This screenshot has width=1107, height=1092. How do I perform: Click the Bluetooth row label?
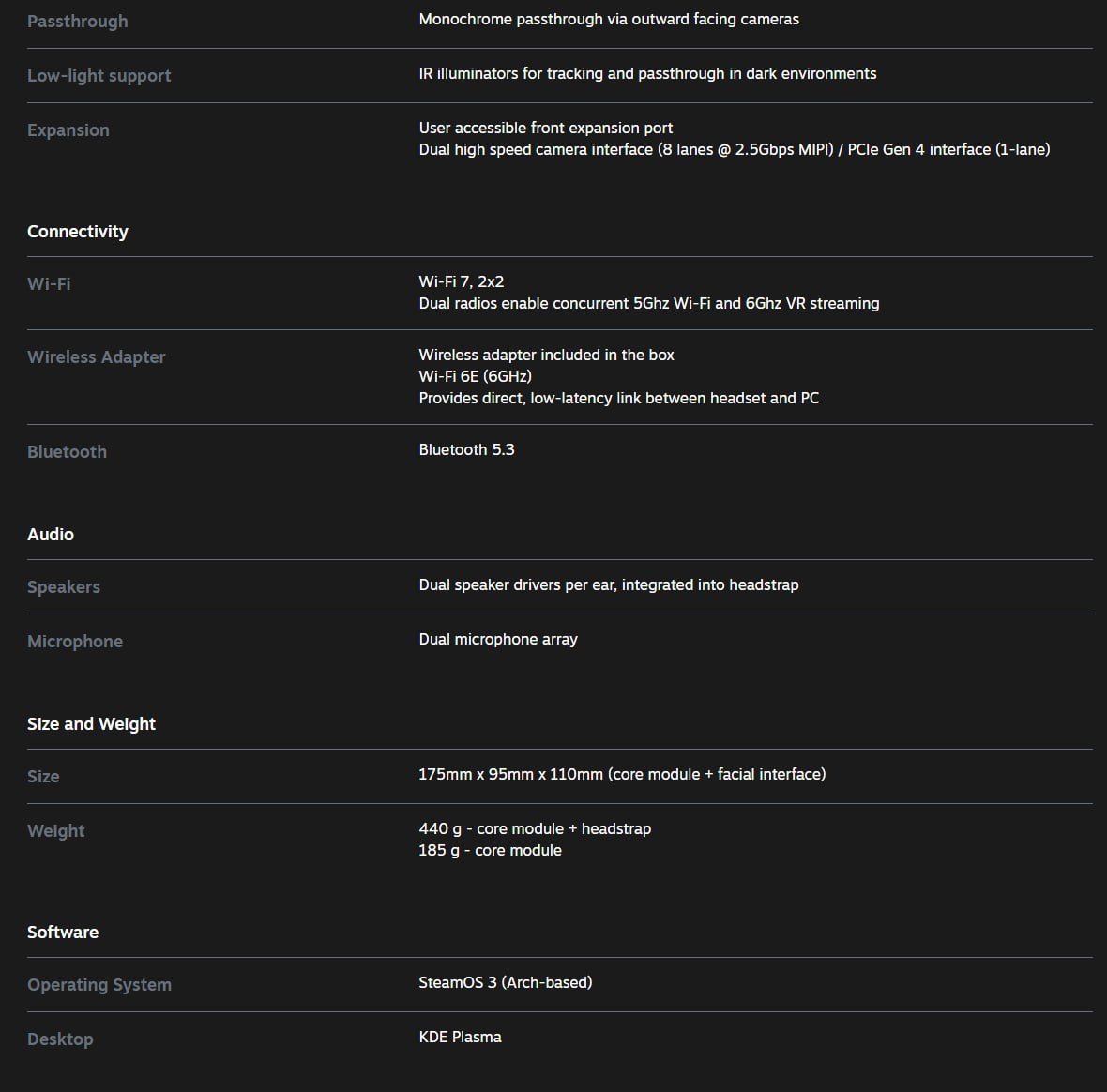click(67, 451)
